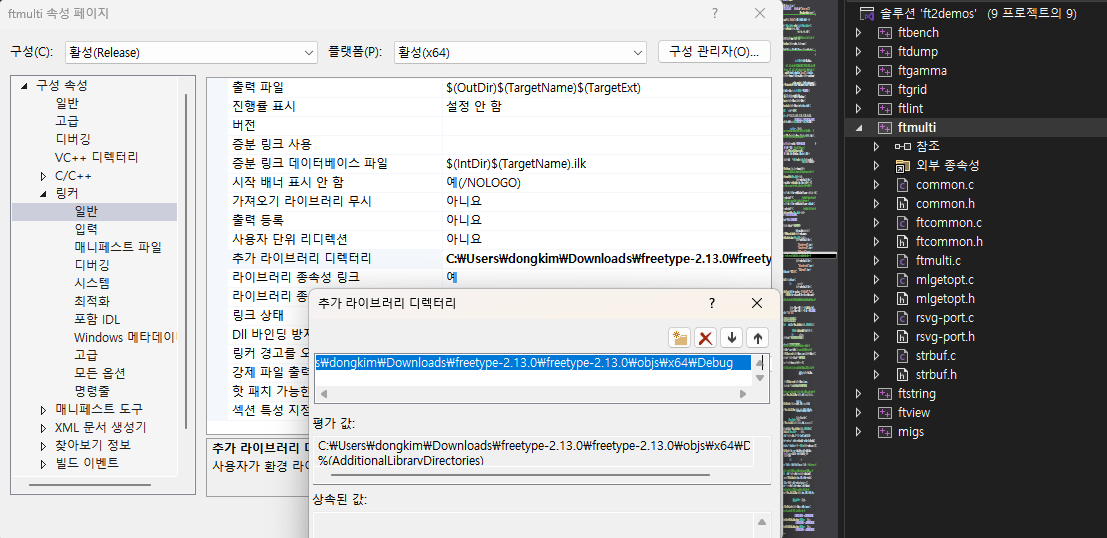Select the ftmulti.c file icon
Screen dimensions: 1107x538
(x=903, y=260)
